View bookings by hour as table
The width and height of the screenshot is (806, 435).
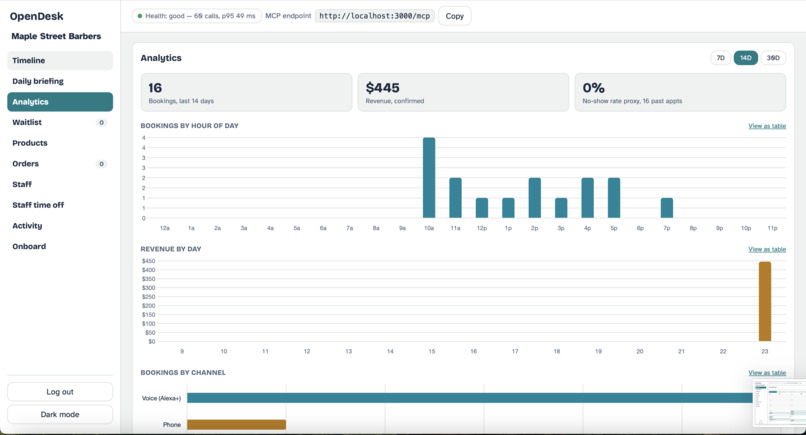click(767, 126)
